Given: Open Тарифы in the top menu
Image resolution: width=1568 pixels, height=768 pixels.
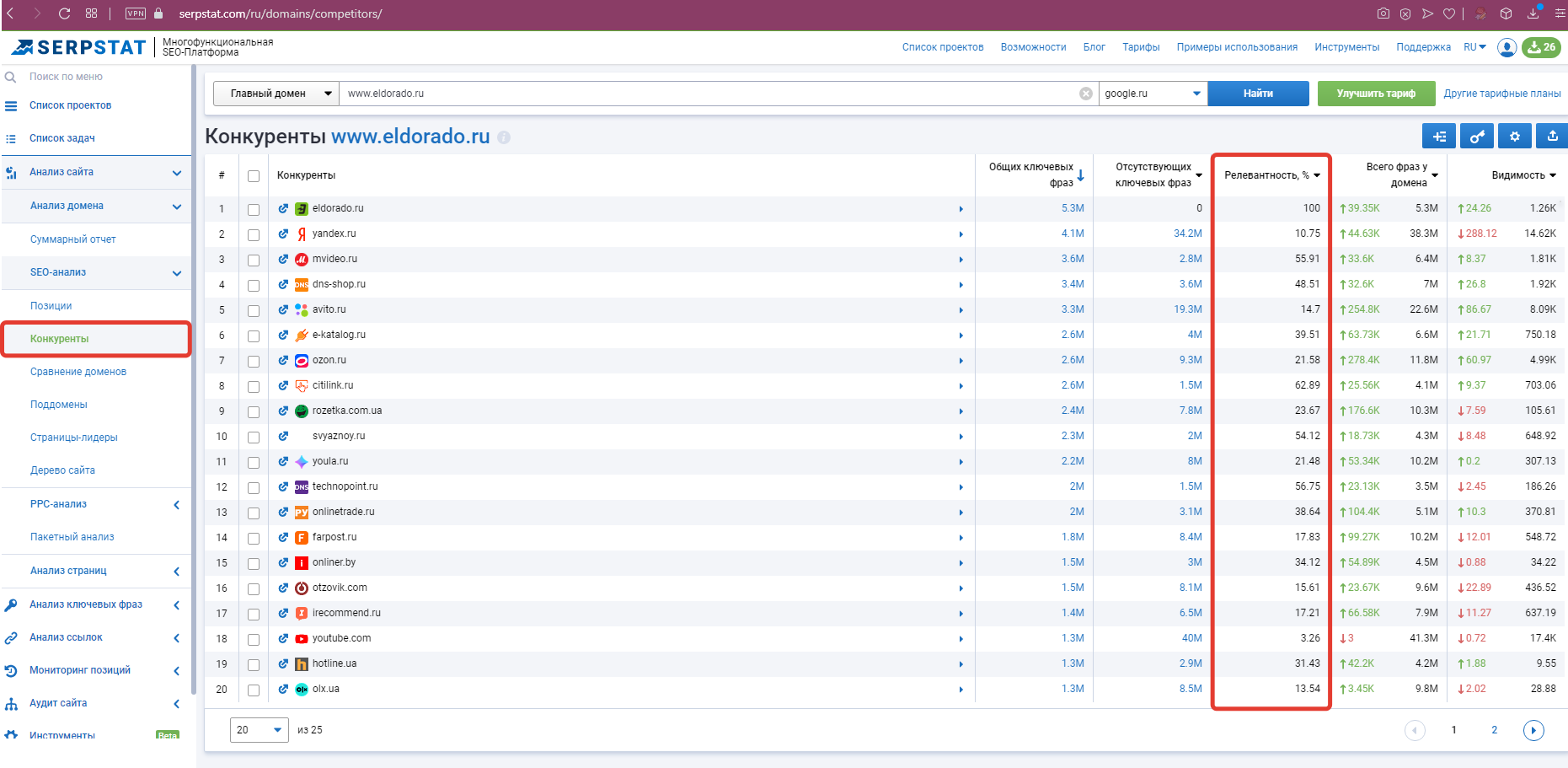Looking at the screenshot, I should 1141,47.
